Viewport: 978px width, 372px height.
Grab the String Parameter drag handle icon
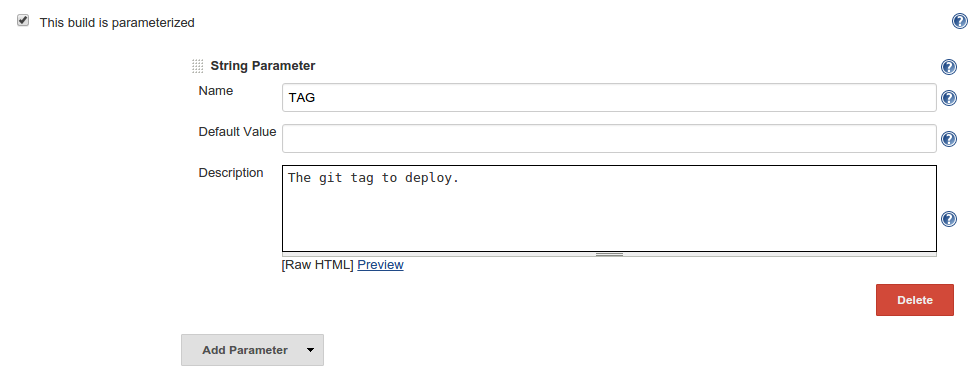198,66
